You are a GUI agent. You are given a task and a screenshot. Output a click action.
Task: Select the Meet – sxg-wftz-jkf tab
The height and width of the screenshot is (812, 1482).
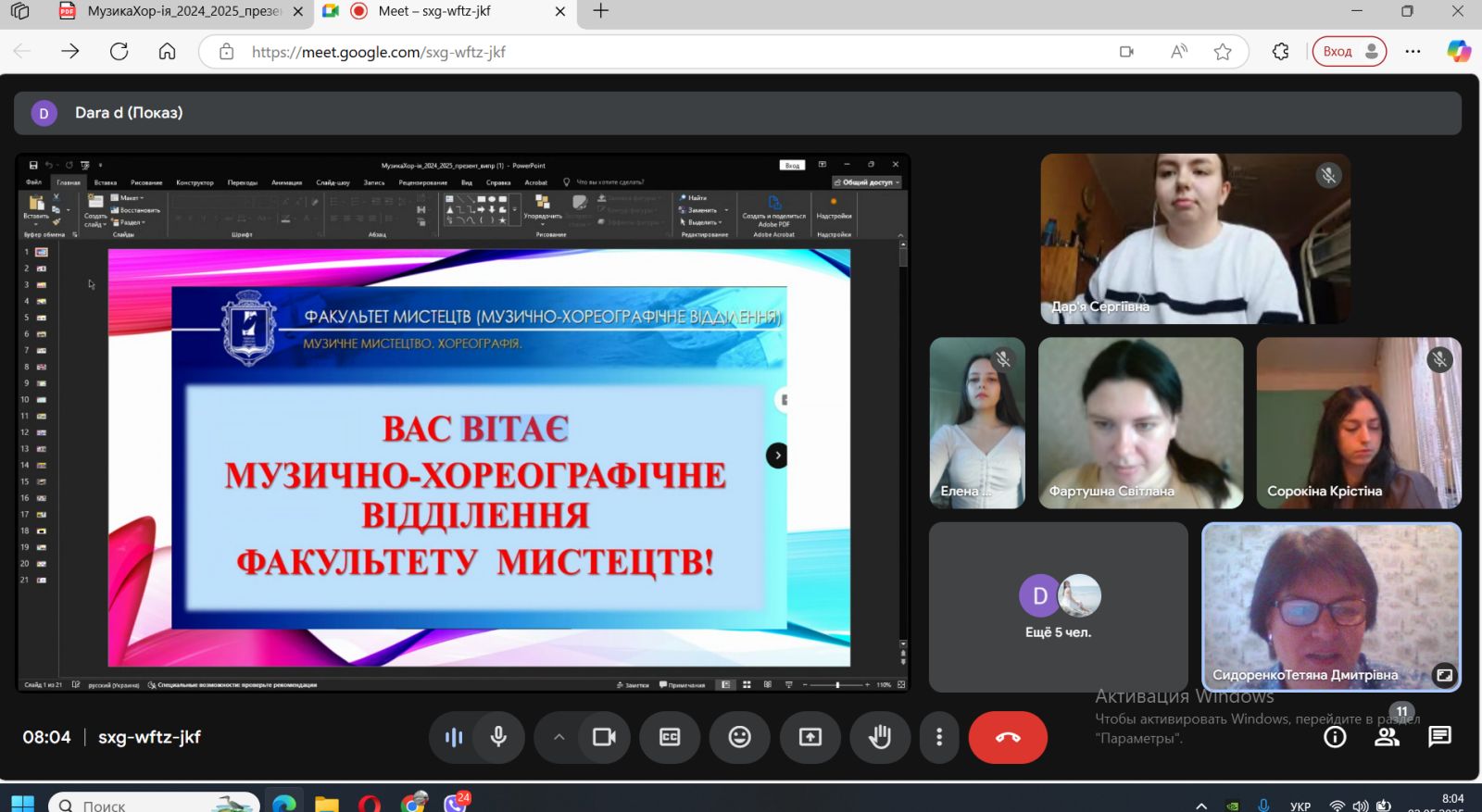435,11
